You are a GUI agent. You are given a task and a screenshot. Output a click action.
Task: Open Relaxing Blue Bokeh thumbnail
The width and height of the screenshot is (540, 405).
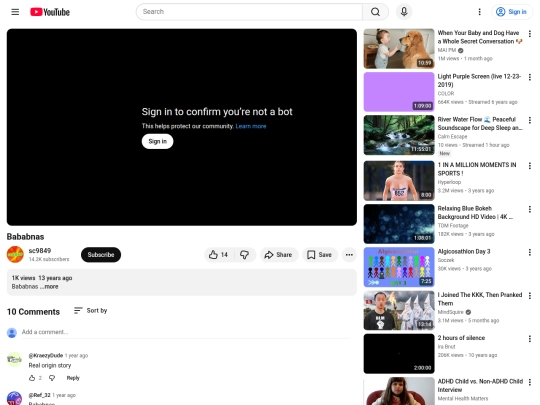(x=399, y=224)
